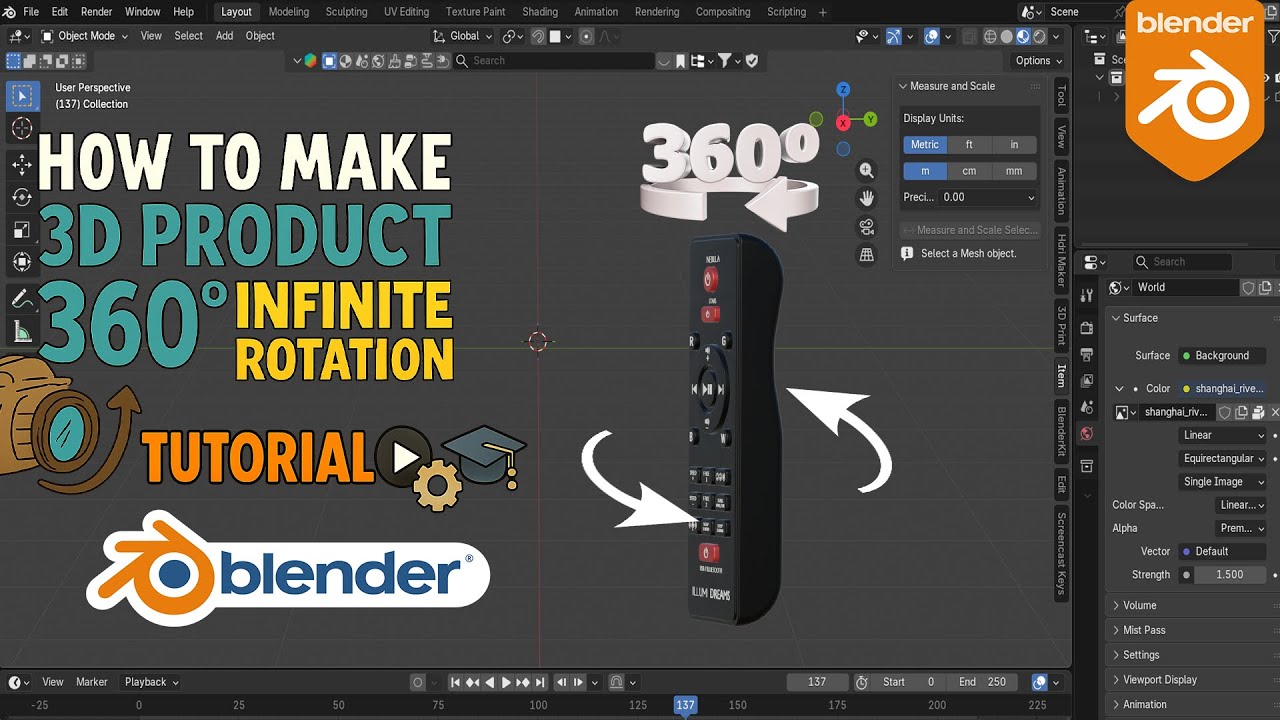Select the Measure ruler tool
Screen dimensions: 1280x720
click(x=21, y=331)
